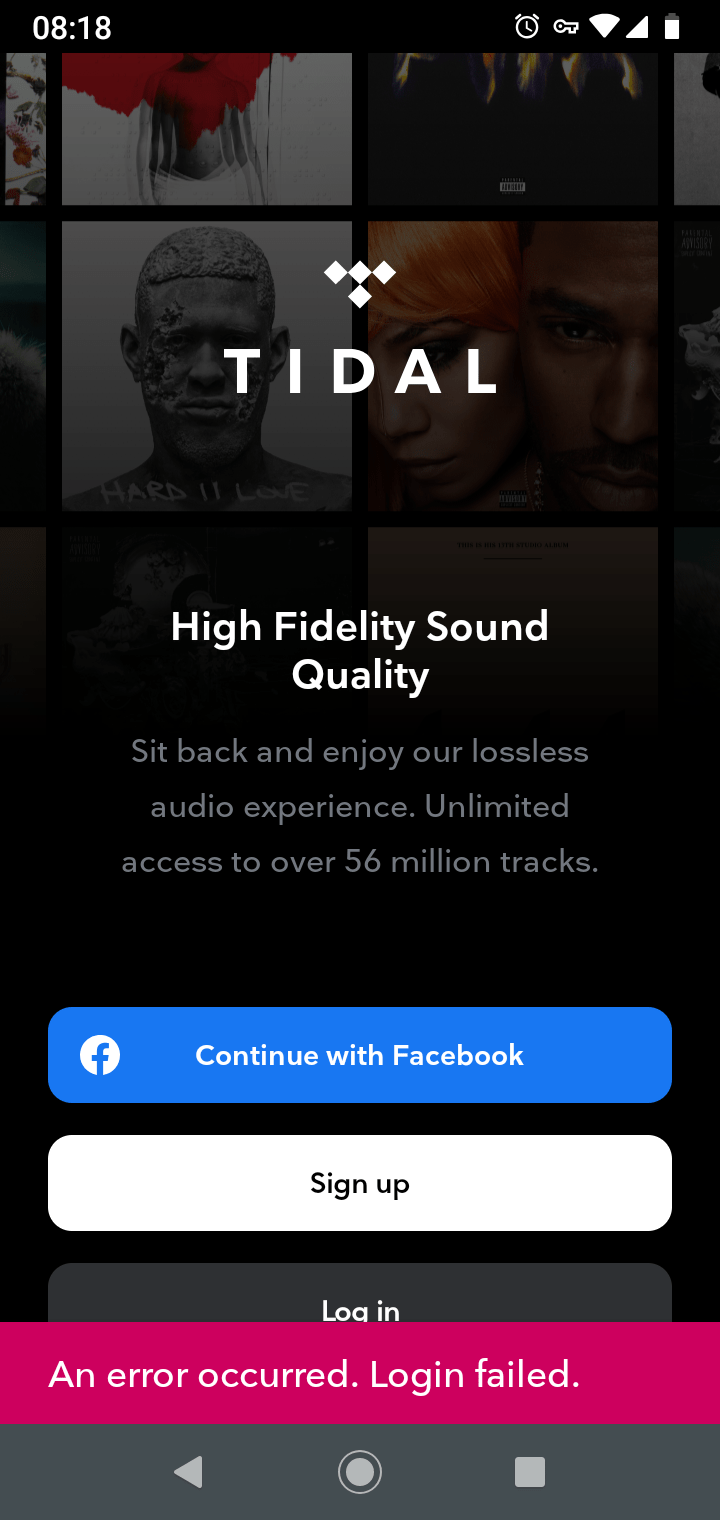
Task: Tap the Wi-Fi signal status icon
Action: click(x=604, y=26)
